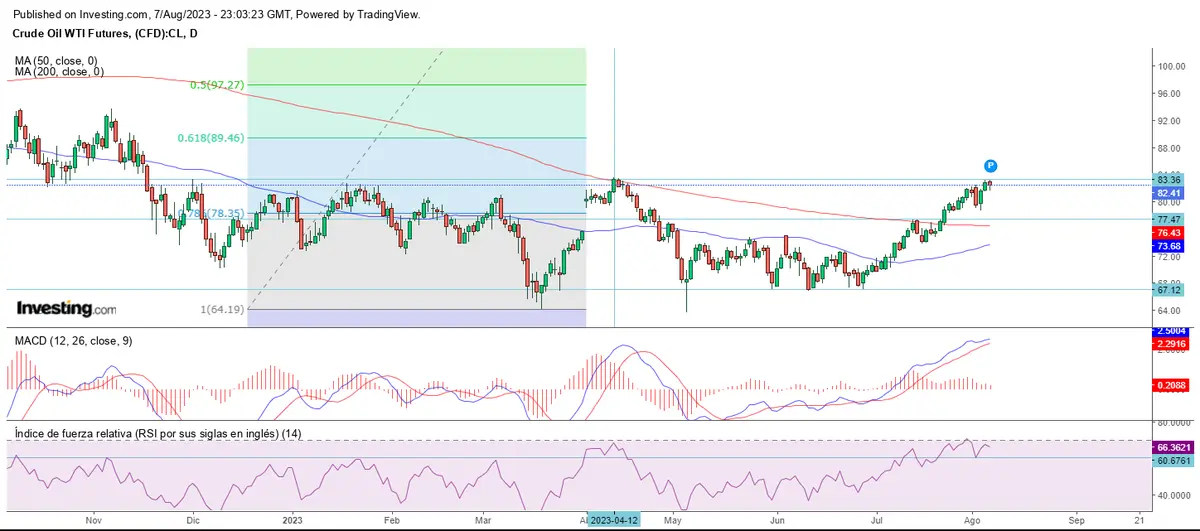
Task: Click the 2023-04-12 date label on time axis
Action: click(x=614, y=521)
